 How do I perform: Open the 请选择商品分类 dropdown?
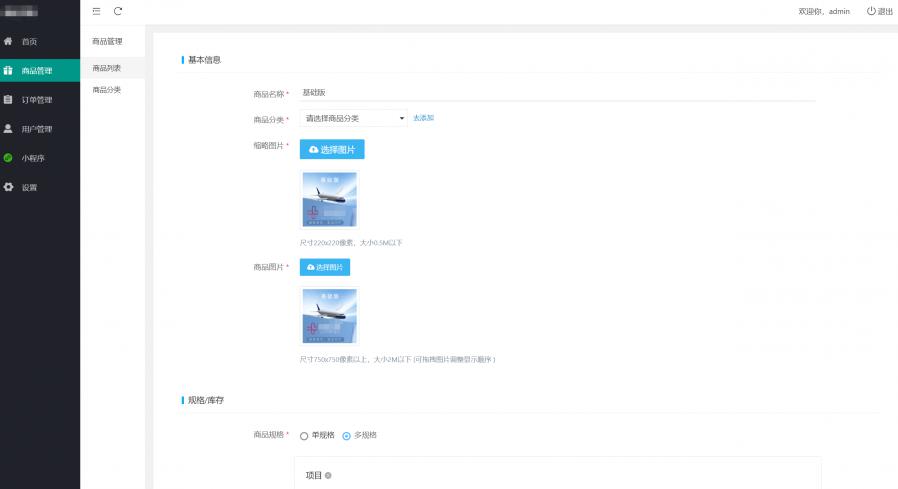coord(353,118)
